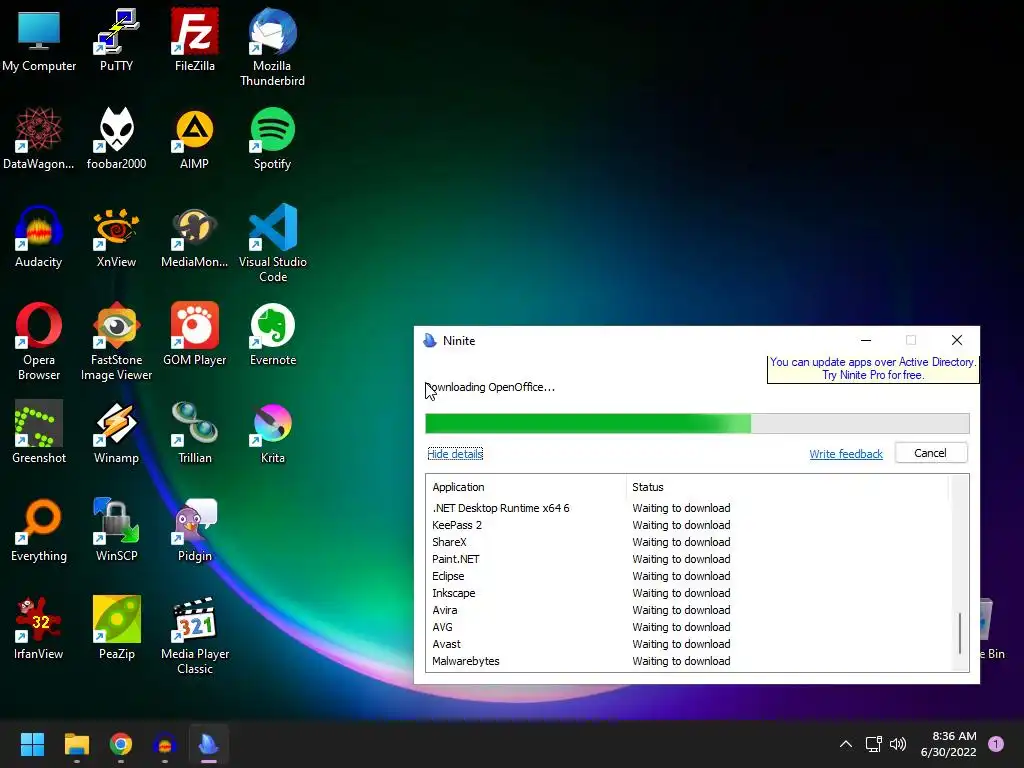Select the FileZilla desktop shortcut
Viewport: 1024px width, 768px height.
(x=195, y=40)
